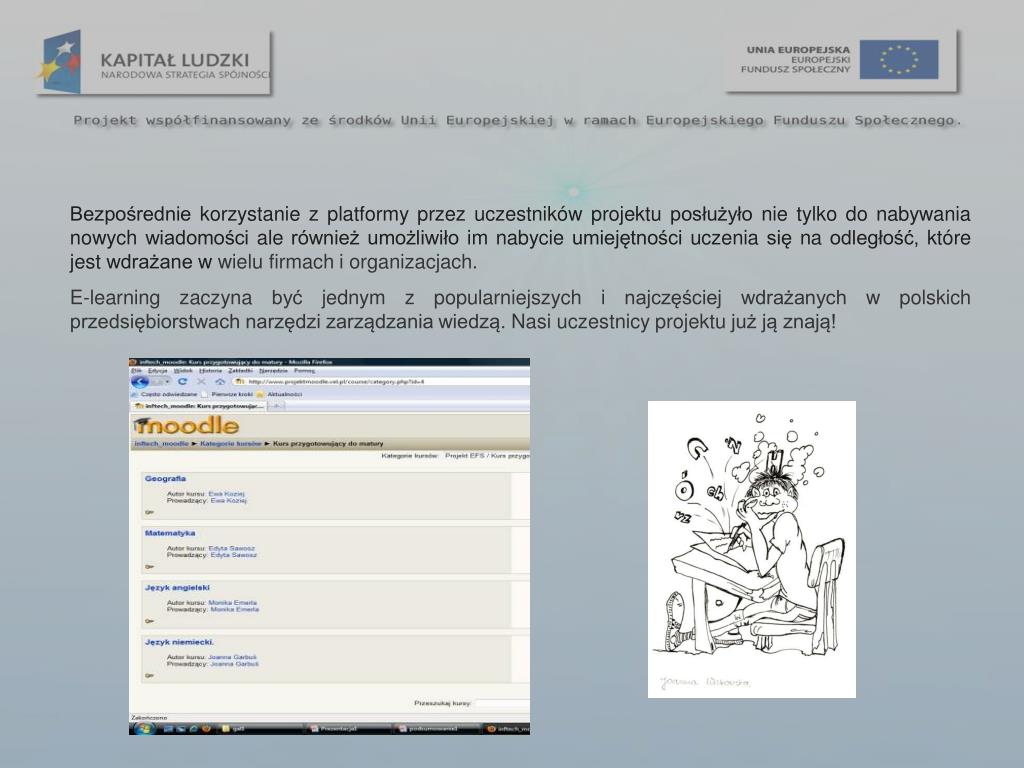
Task: Click the 'Kurs przygotowujący do matury' breadcrumb text
Action: coord(328,443)
